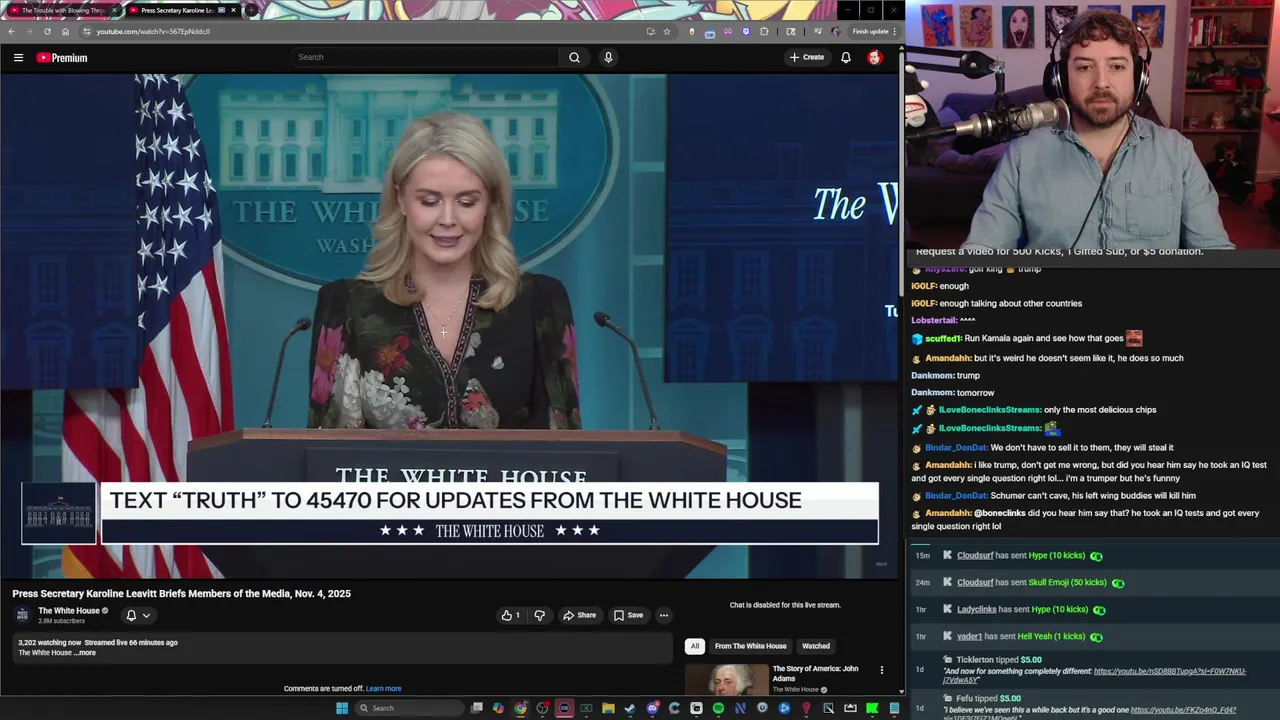Open Task View on taskbar
Image resolution: width=1280 pixels, height=720 pixels.
pyautogui.click(x=477, y=708)
